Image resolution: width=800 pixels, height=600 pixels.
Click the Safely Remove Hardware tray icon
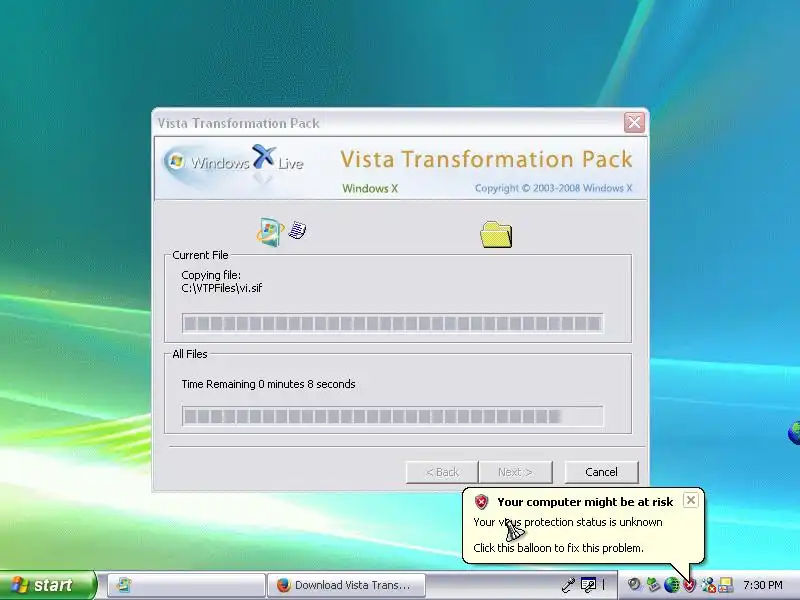point(653,585)
